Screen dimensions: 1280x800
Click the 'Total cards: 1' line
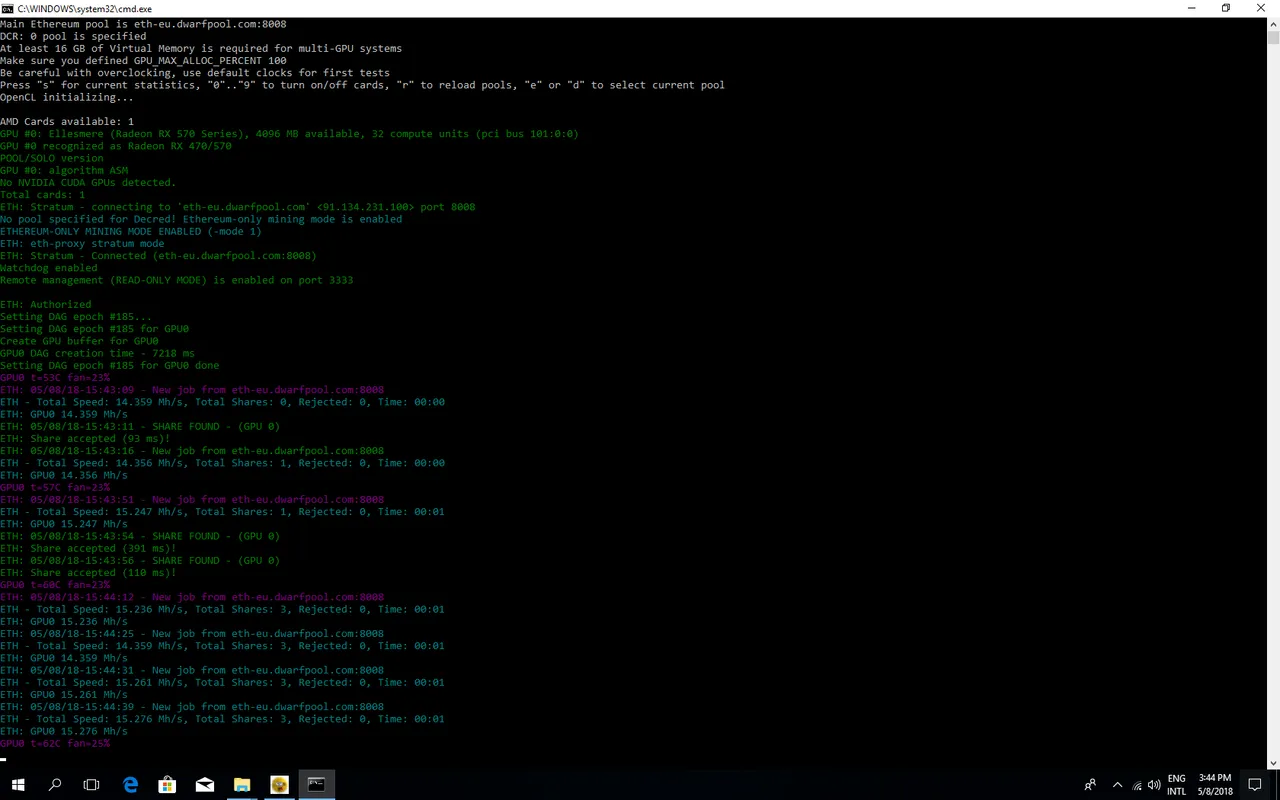43,195
